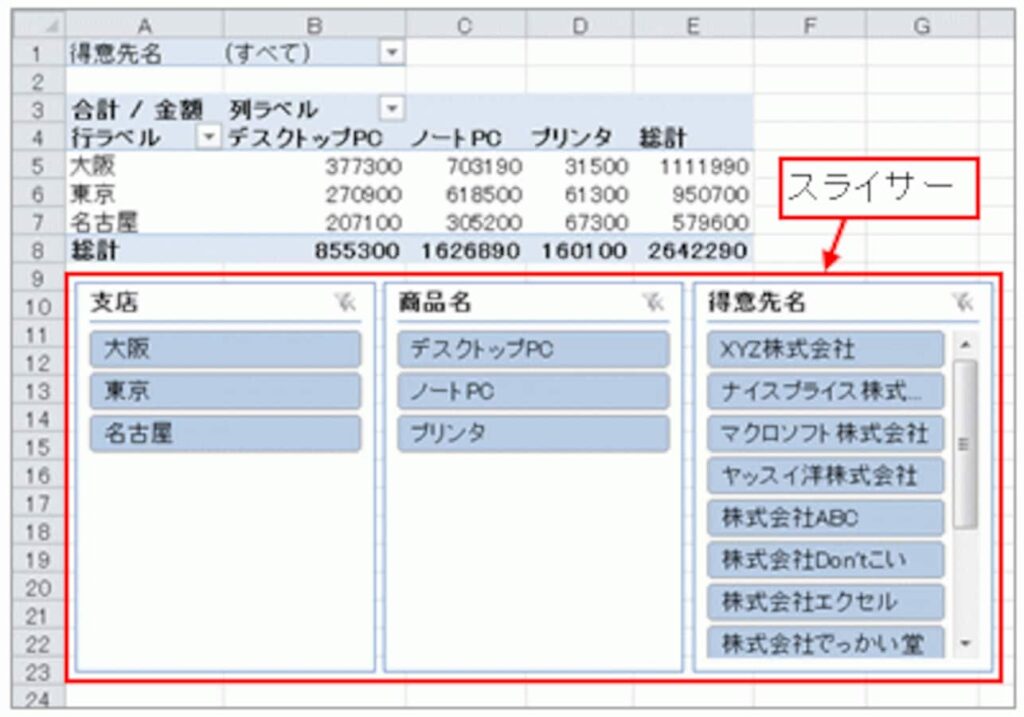
Task: Select デスクトップPC in 商品名 slicer
Action: click(533, 350)
